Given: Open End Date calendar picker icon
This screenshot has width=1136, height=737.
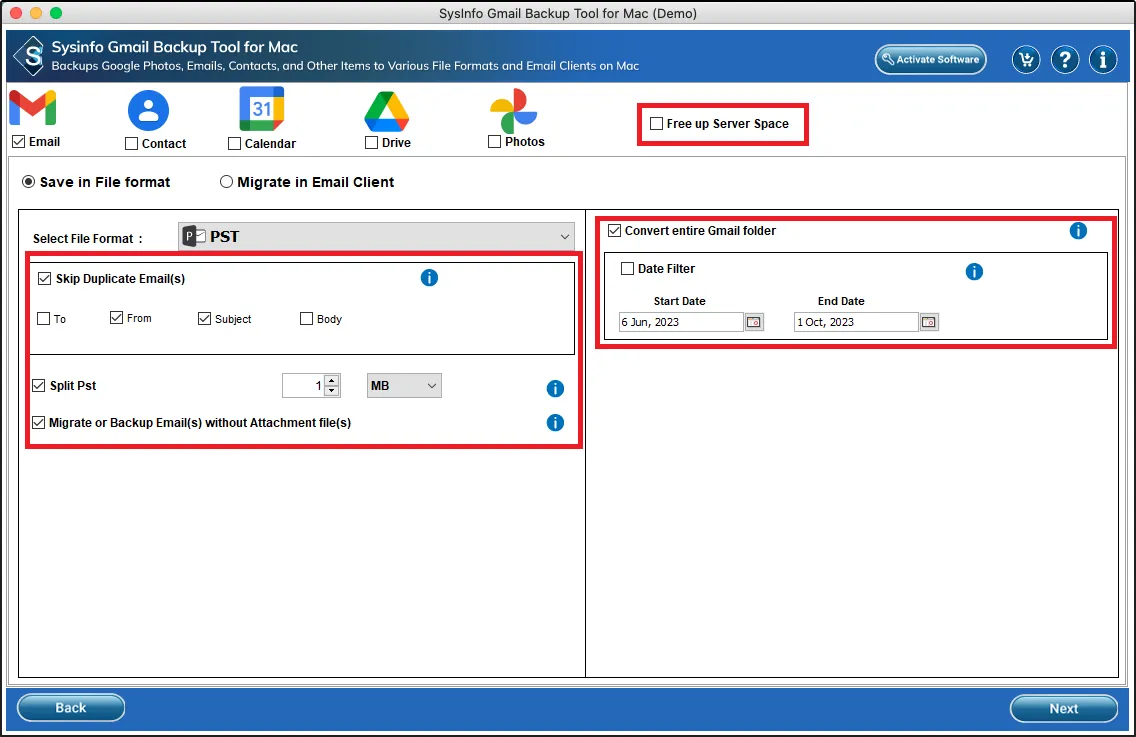Looking at the screenshot, I should coord(929,322).
